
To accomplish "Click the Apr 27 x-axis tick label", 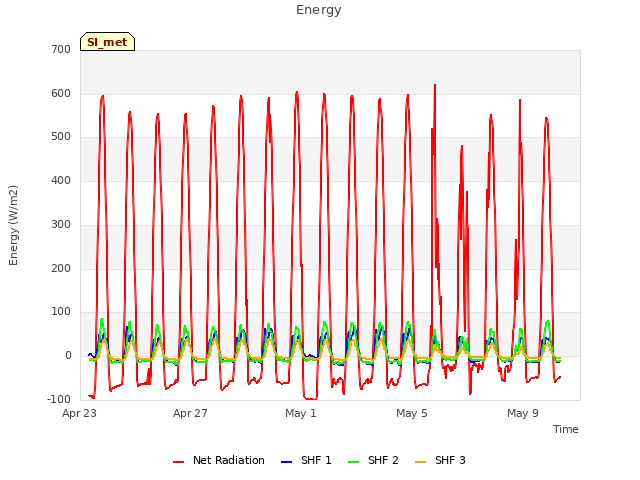I will (x=190, y=413).
